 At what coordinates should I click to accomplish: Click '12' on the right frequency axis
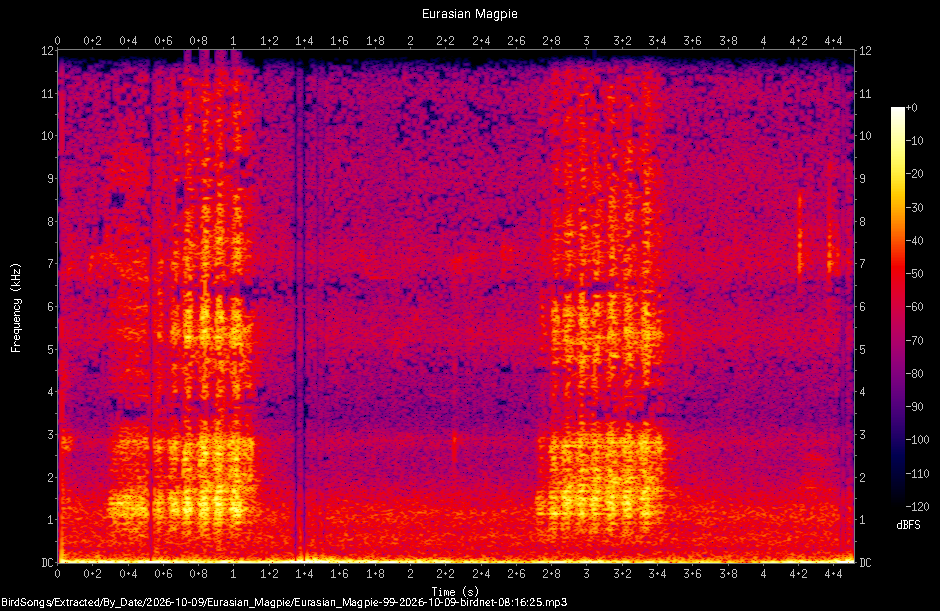(866, 50)
